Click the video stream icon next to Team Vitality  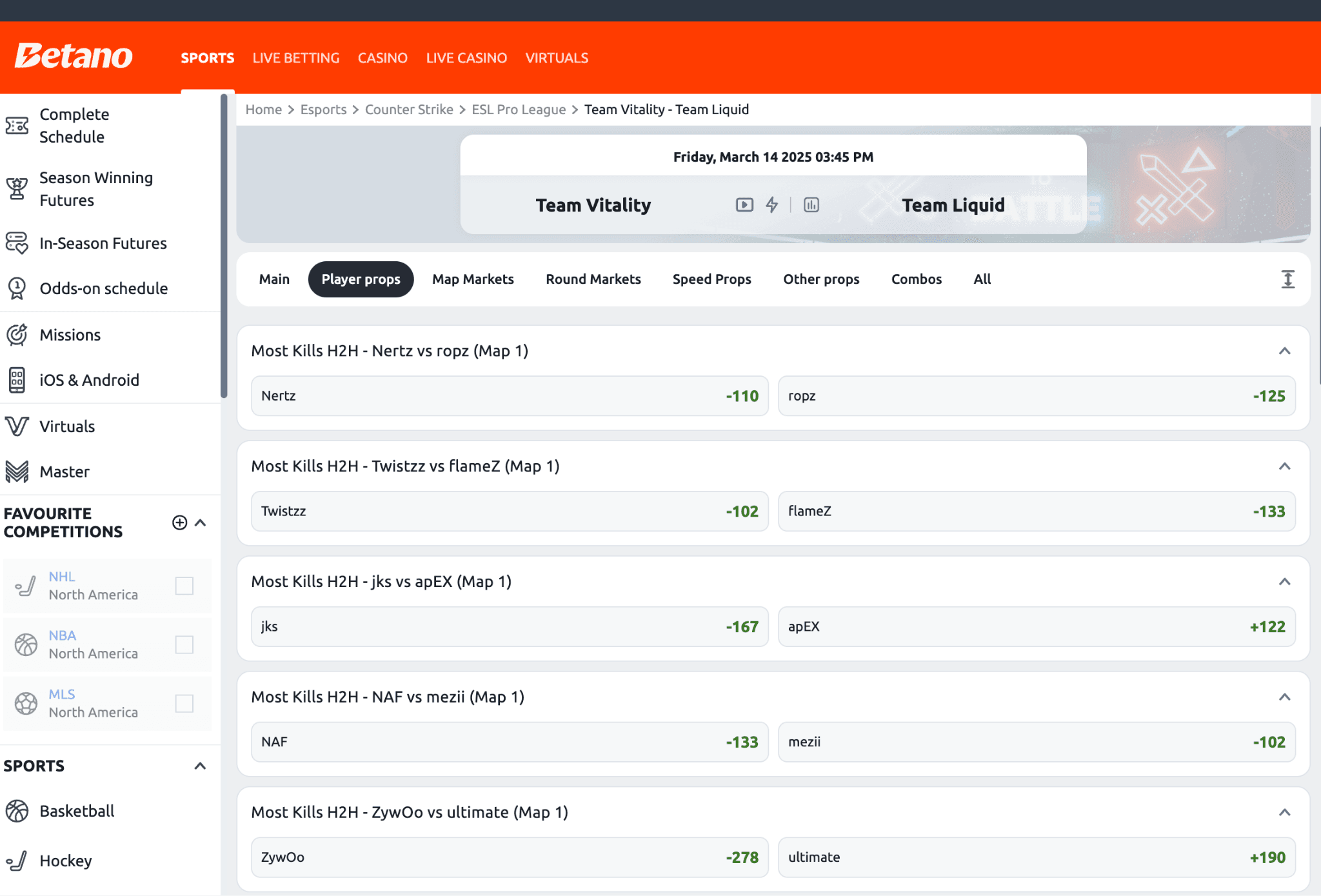click(x=744, y=204)
